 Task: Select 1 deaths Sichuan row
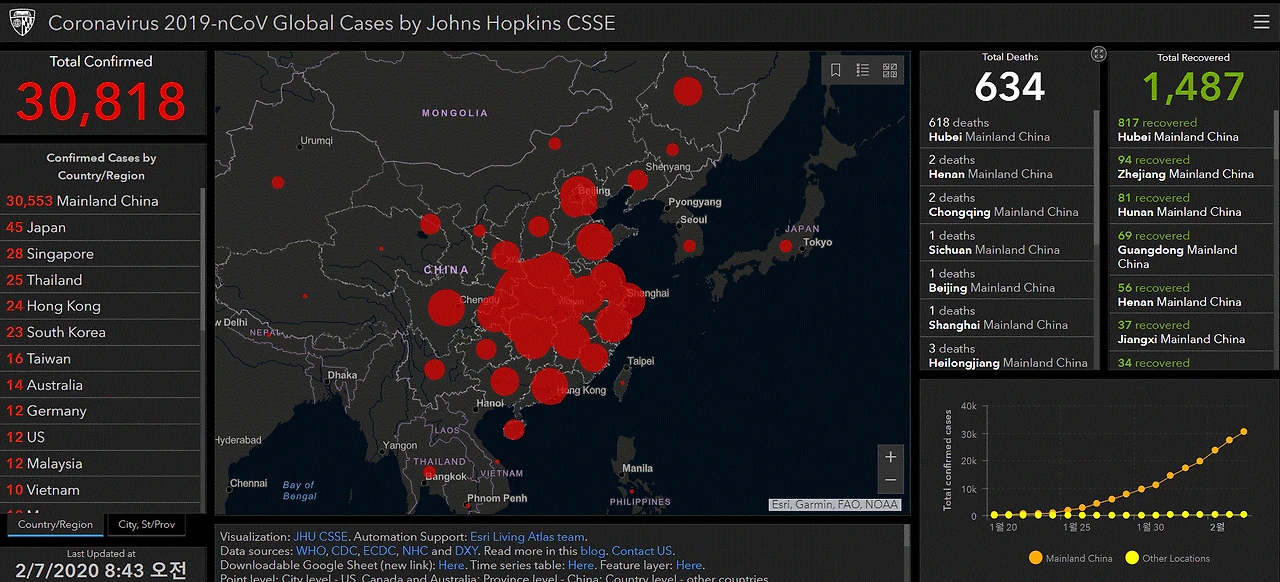[x=1008, y=243]
